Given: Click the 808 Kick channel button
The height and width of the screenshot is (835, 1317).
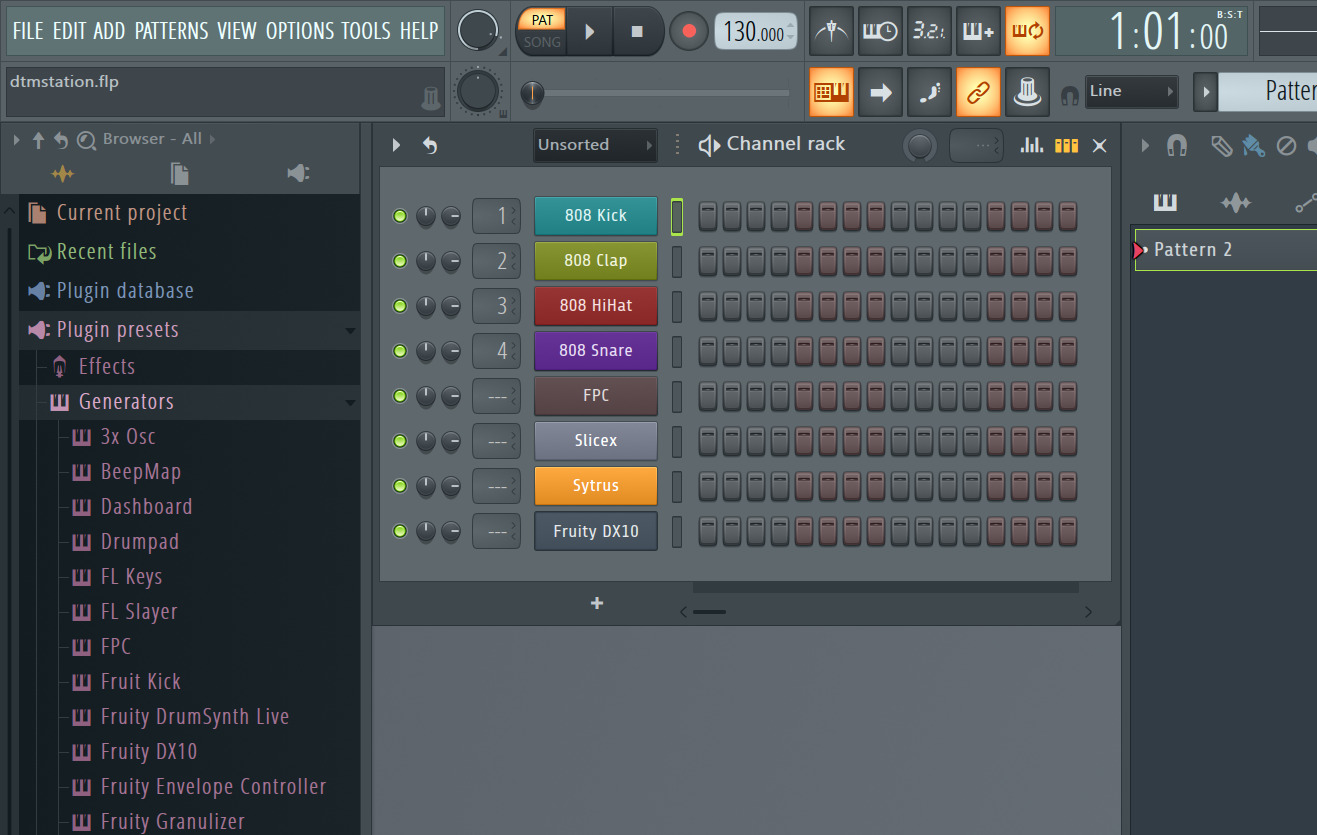Looking at the screenshot, I should (x=596, y=216).
